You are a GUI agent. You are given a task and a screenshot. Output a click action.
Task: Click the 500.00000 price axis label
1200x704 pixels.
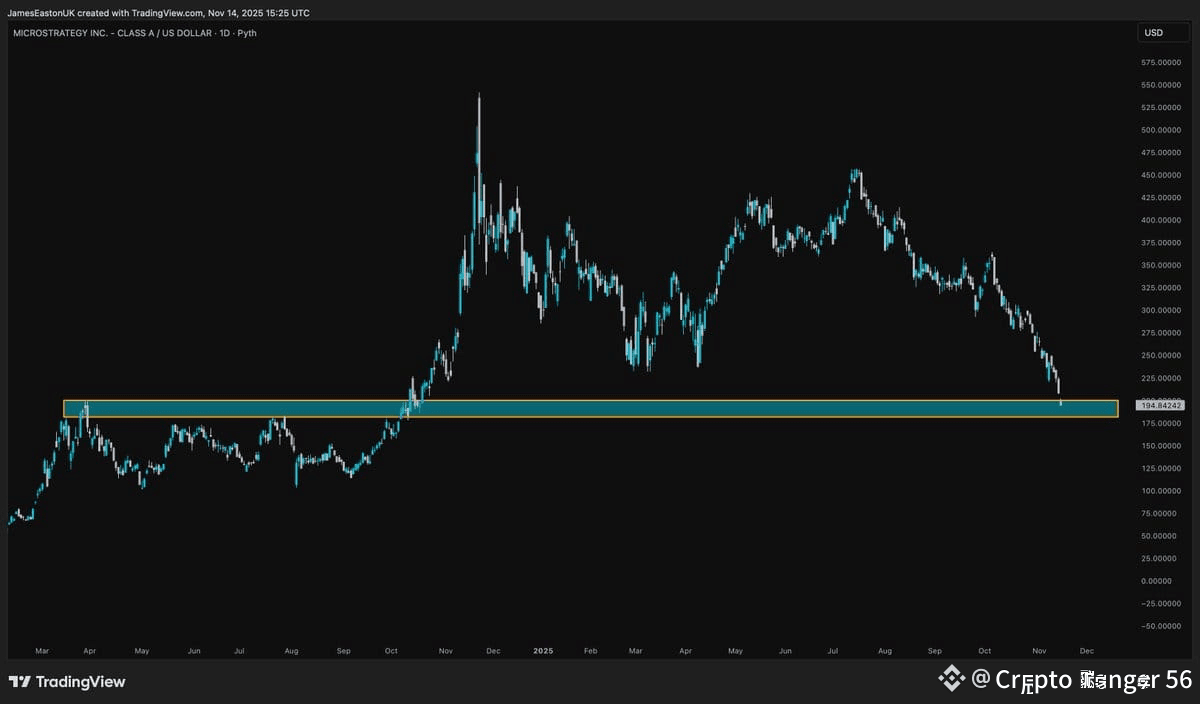1162,130
